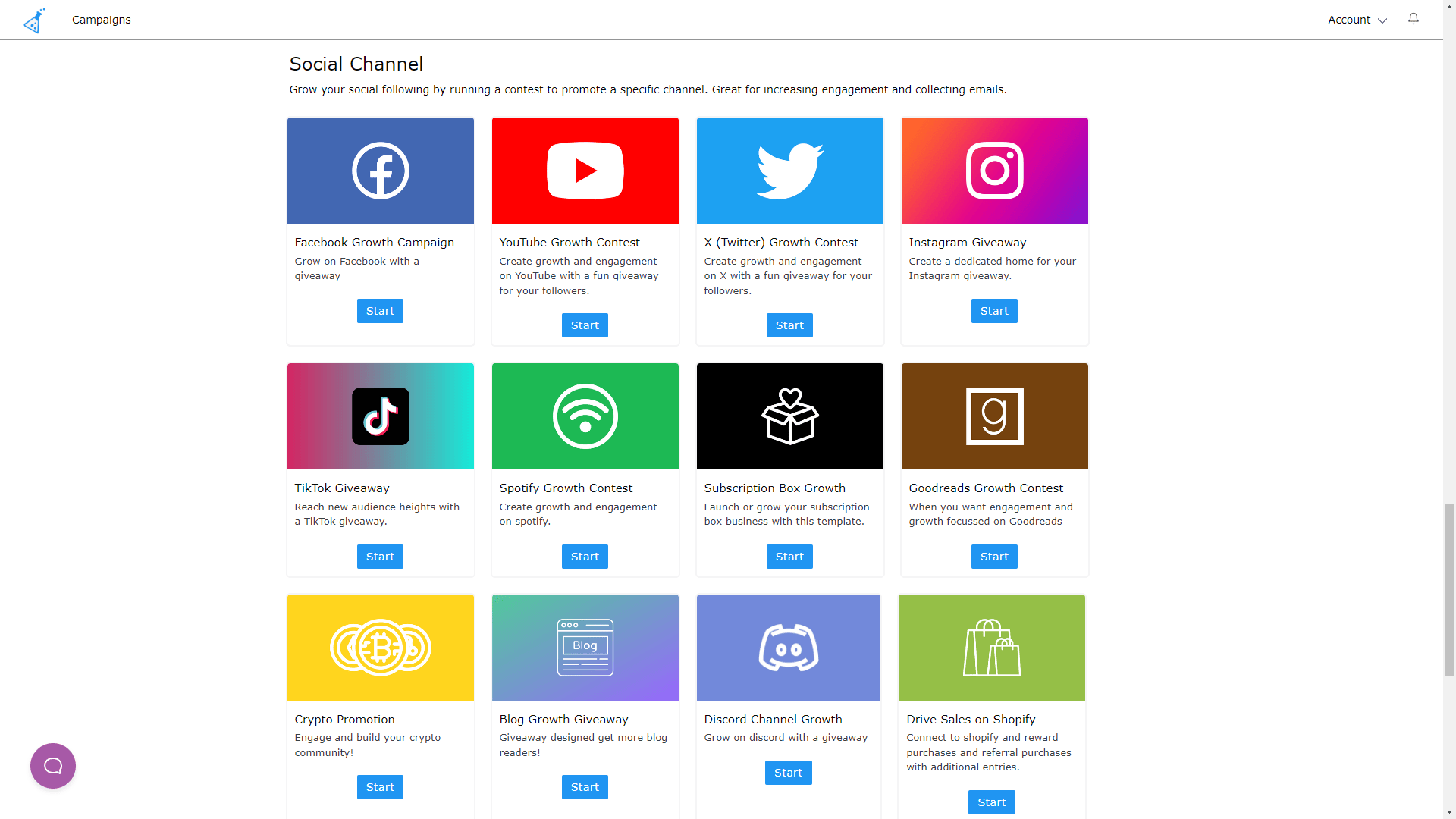Select the TikTok music-note icon tile
This screenshot has height=819, width=1456.
380,416
